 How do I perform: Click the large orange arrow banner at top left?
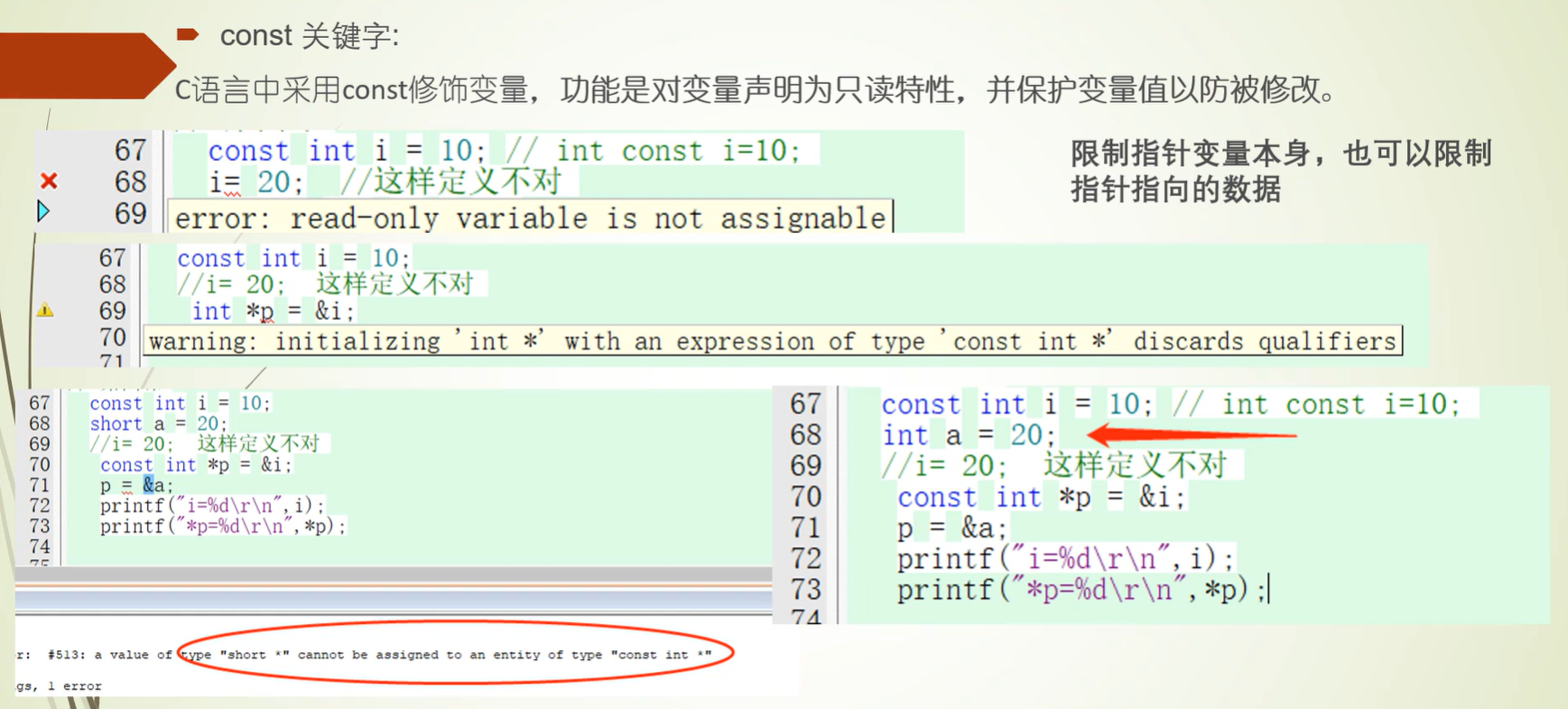[x=81, y=65]
